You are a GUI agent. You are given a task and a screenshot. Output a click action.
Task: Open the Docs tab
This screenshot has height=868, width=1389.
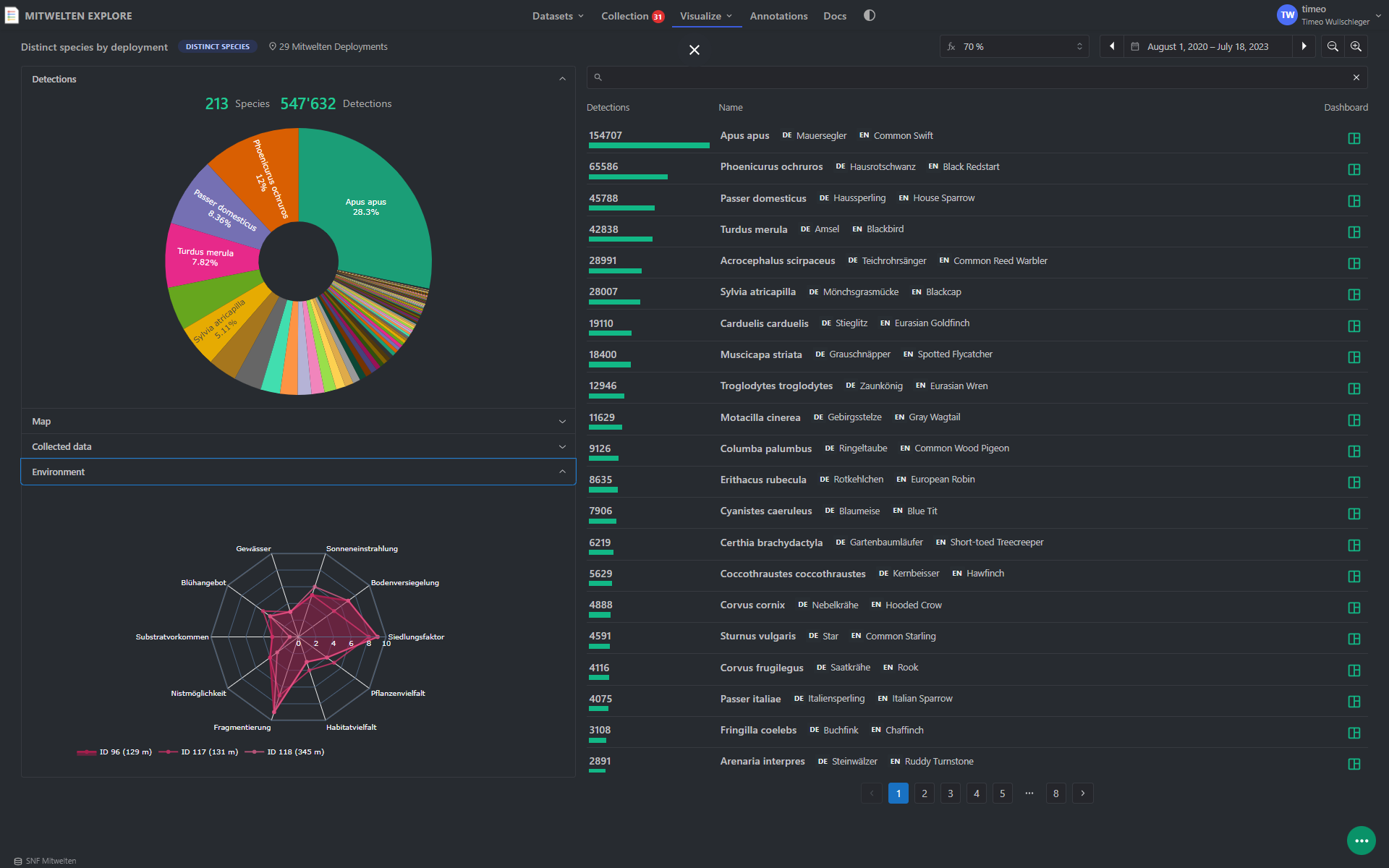pyautogui.click(x=835, y=16)
